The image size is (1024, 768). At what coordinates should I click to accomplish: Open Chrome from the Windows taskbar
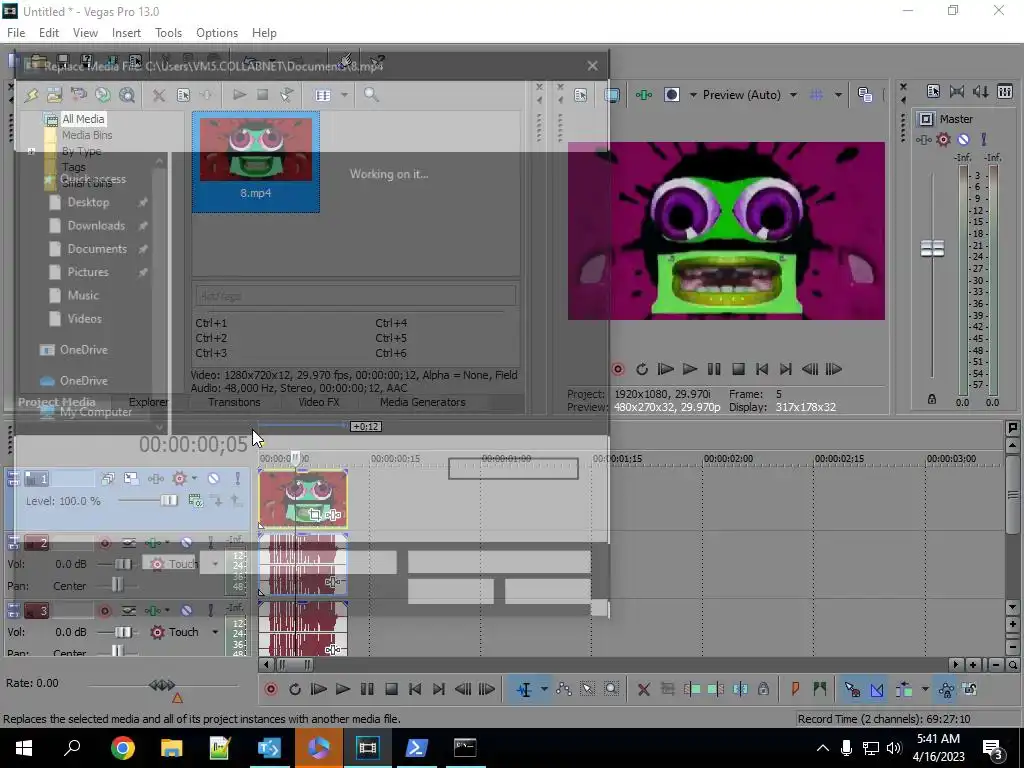[122, 748]
